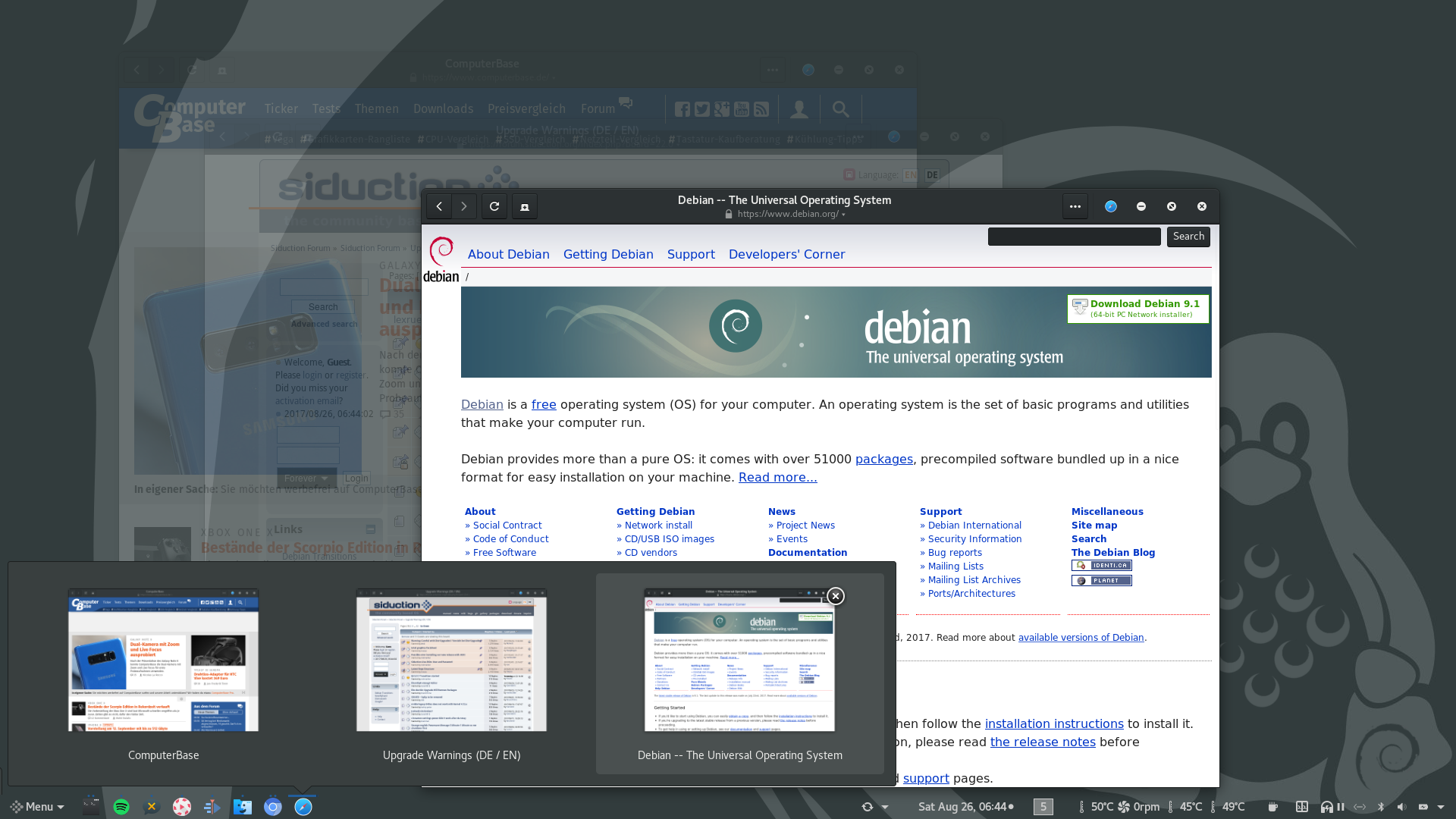Open the Menu dropdown on taskbar
Screen dimensions: 1456x819
pos(38,807)
